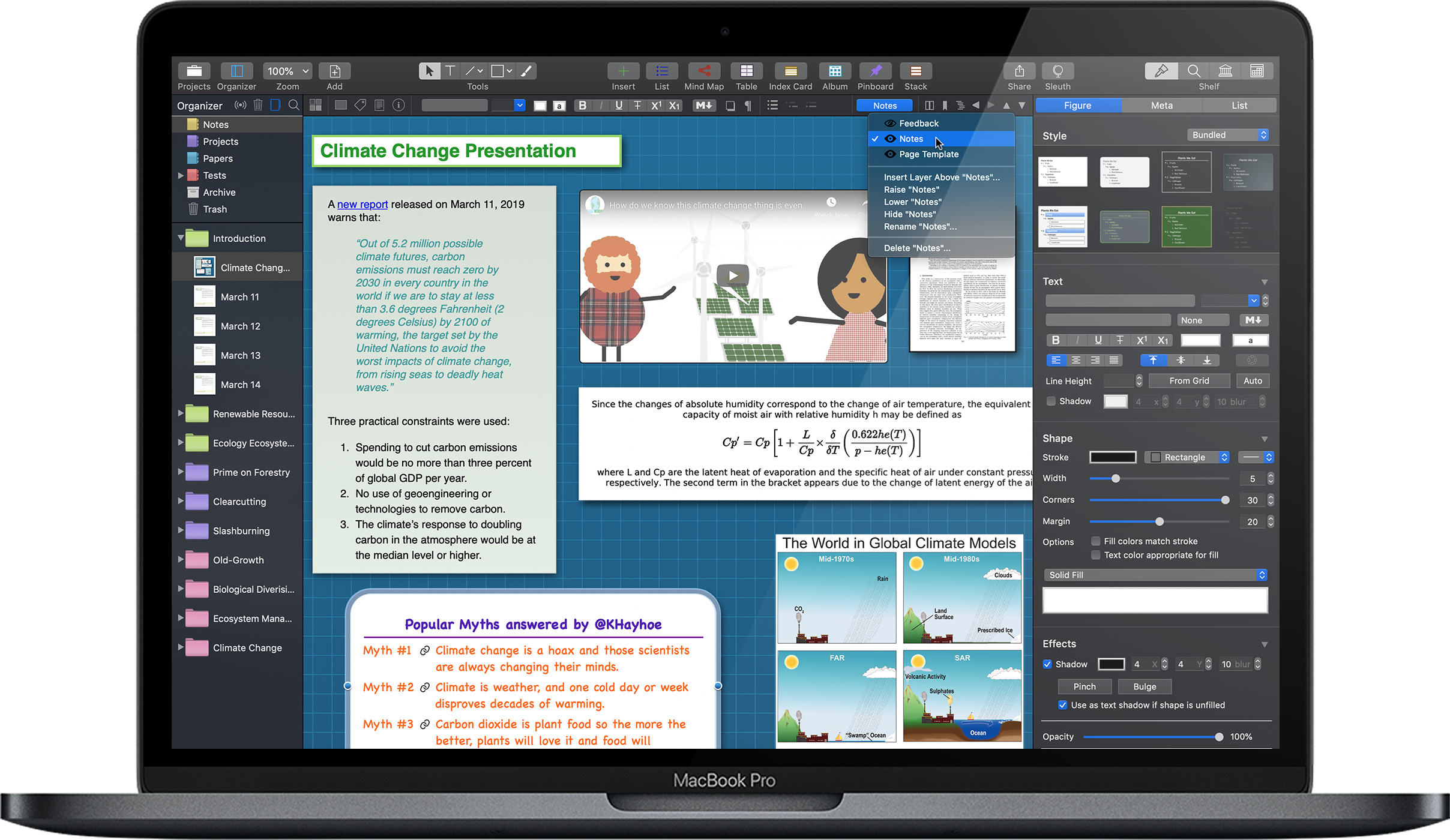This screenshot has height=840, width=1450.
Task: Choose Rename "Notes" from the context menu
Action: [x=920, y=226]
